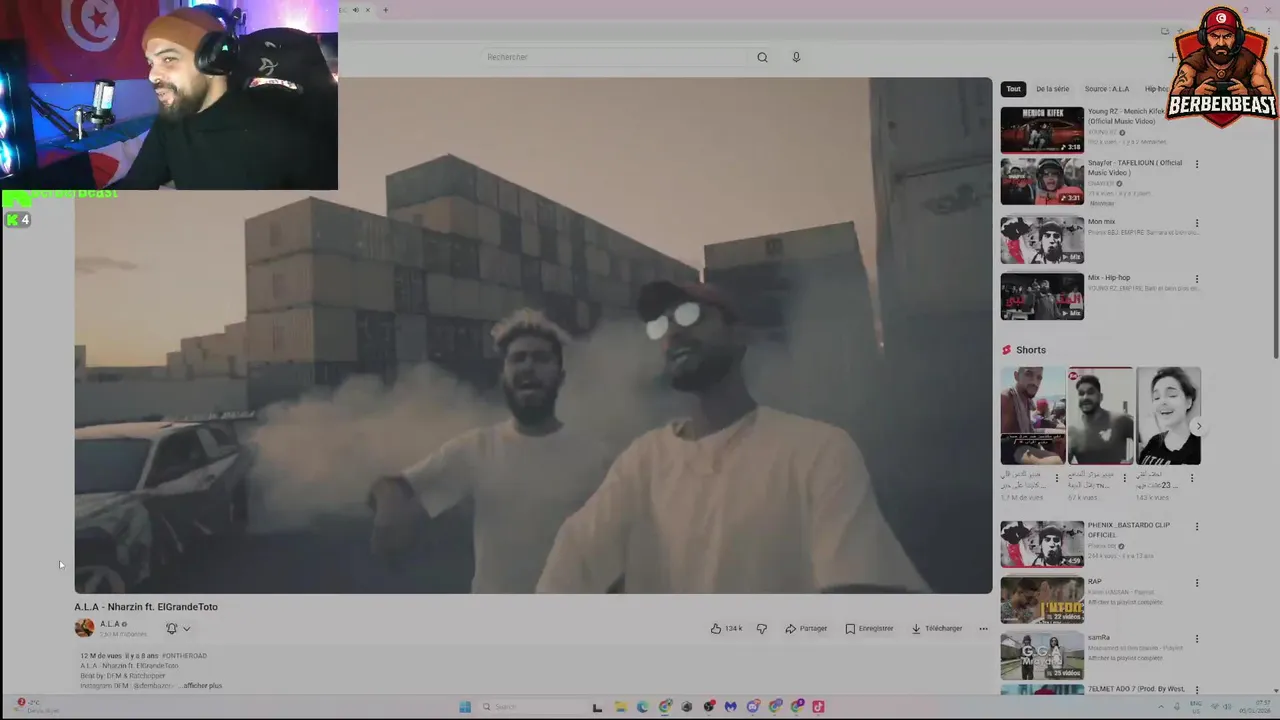1280x720 pixels.
Task: Show next Shorts with arrow chevron
Action: click(1198, 426)
